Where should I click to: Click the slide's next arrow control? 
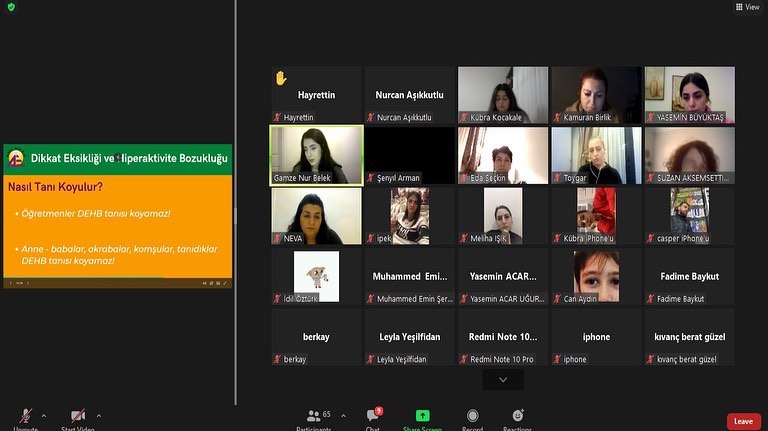(x=28, y=283)
